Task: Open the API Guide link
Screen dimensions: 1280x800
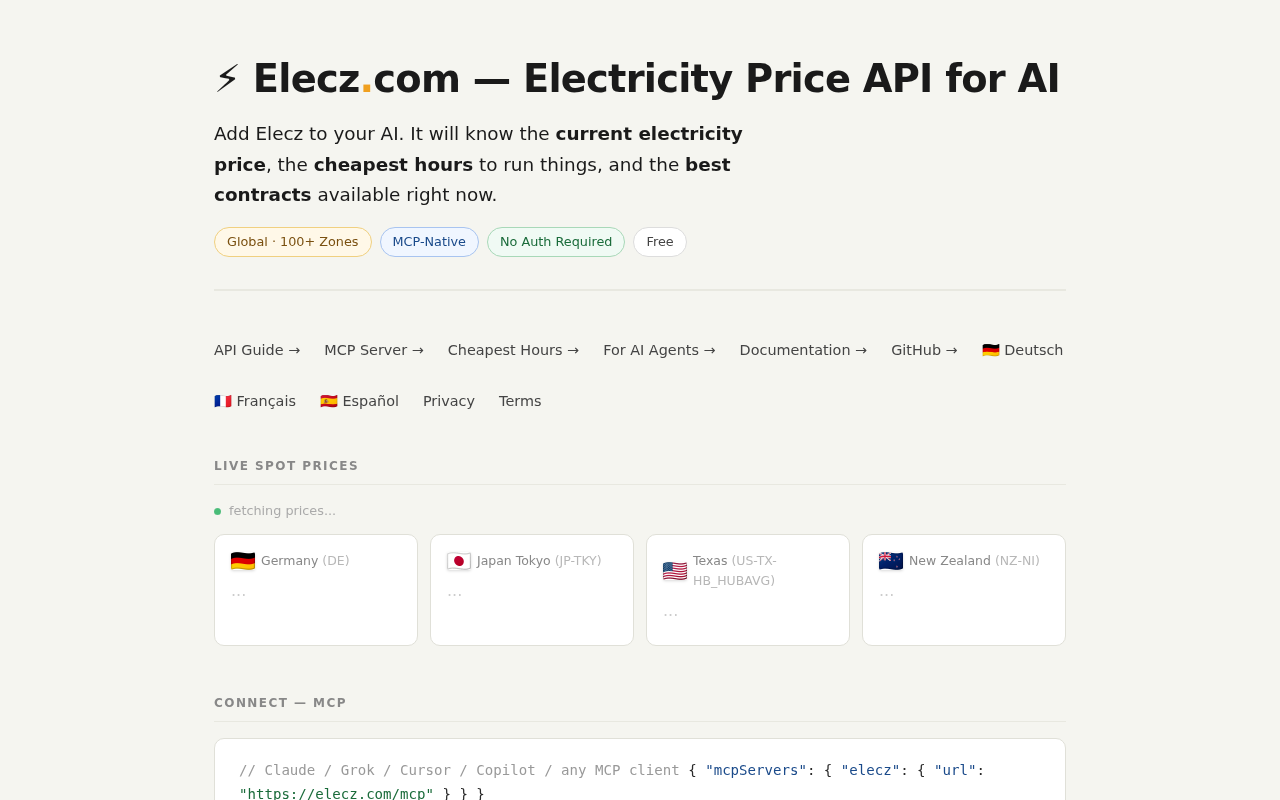Action: point(257,350)
